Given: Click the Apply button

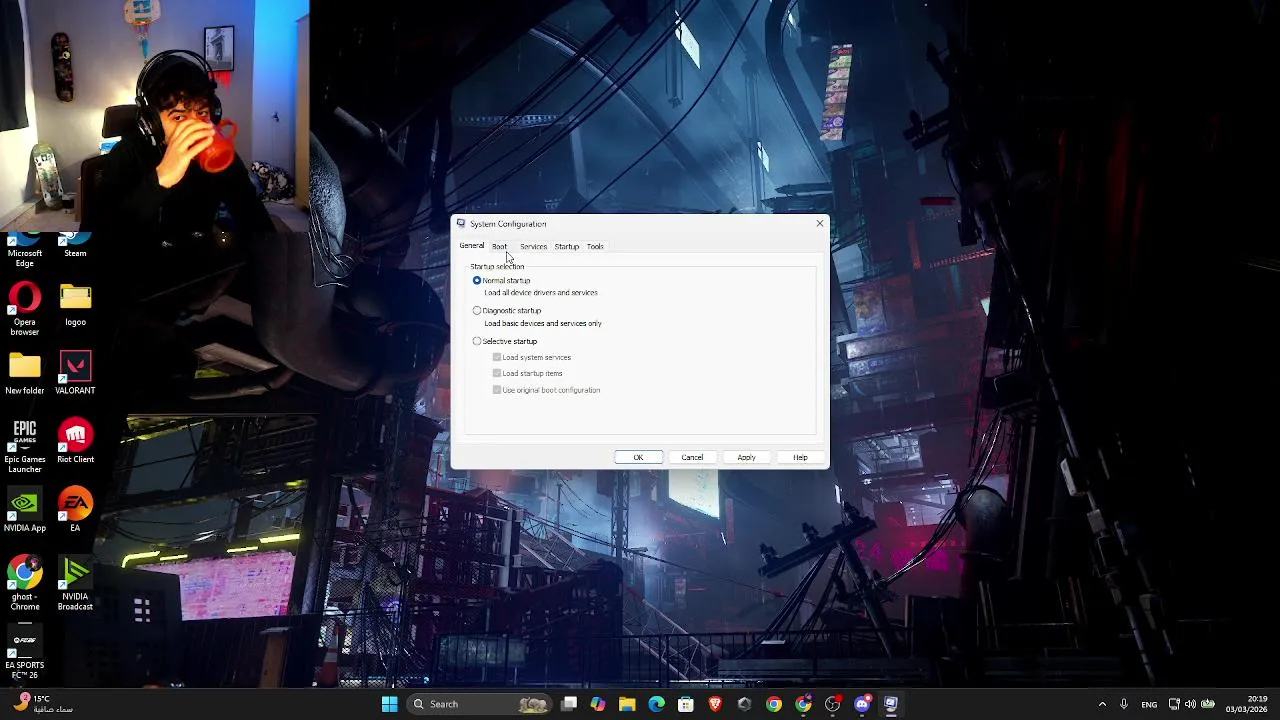Looking at the screenshot, I should pyautogui.click(x=746, y=457).
